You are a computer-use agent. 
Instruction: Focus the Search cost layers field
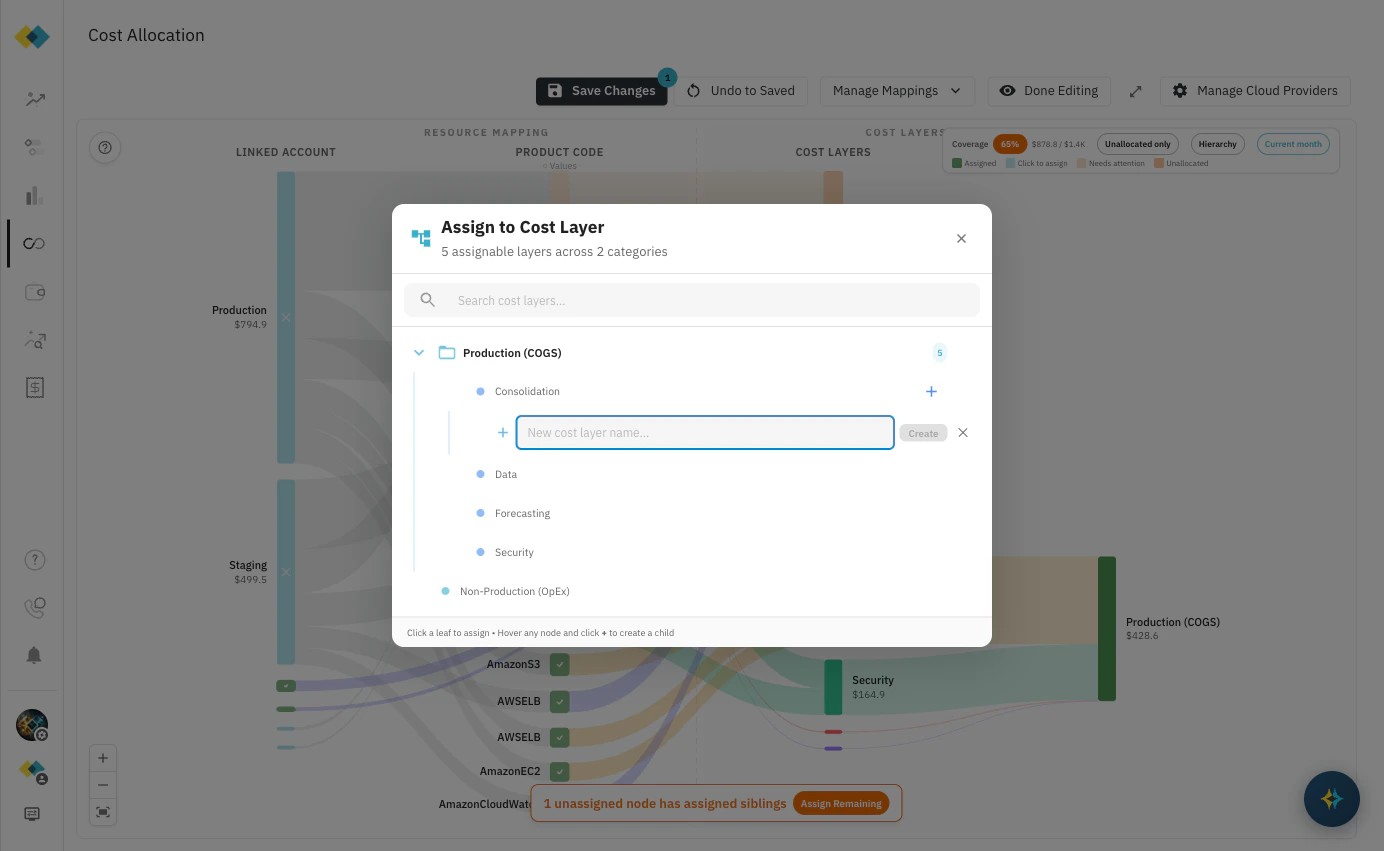coord(692,301)
